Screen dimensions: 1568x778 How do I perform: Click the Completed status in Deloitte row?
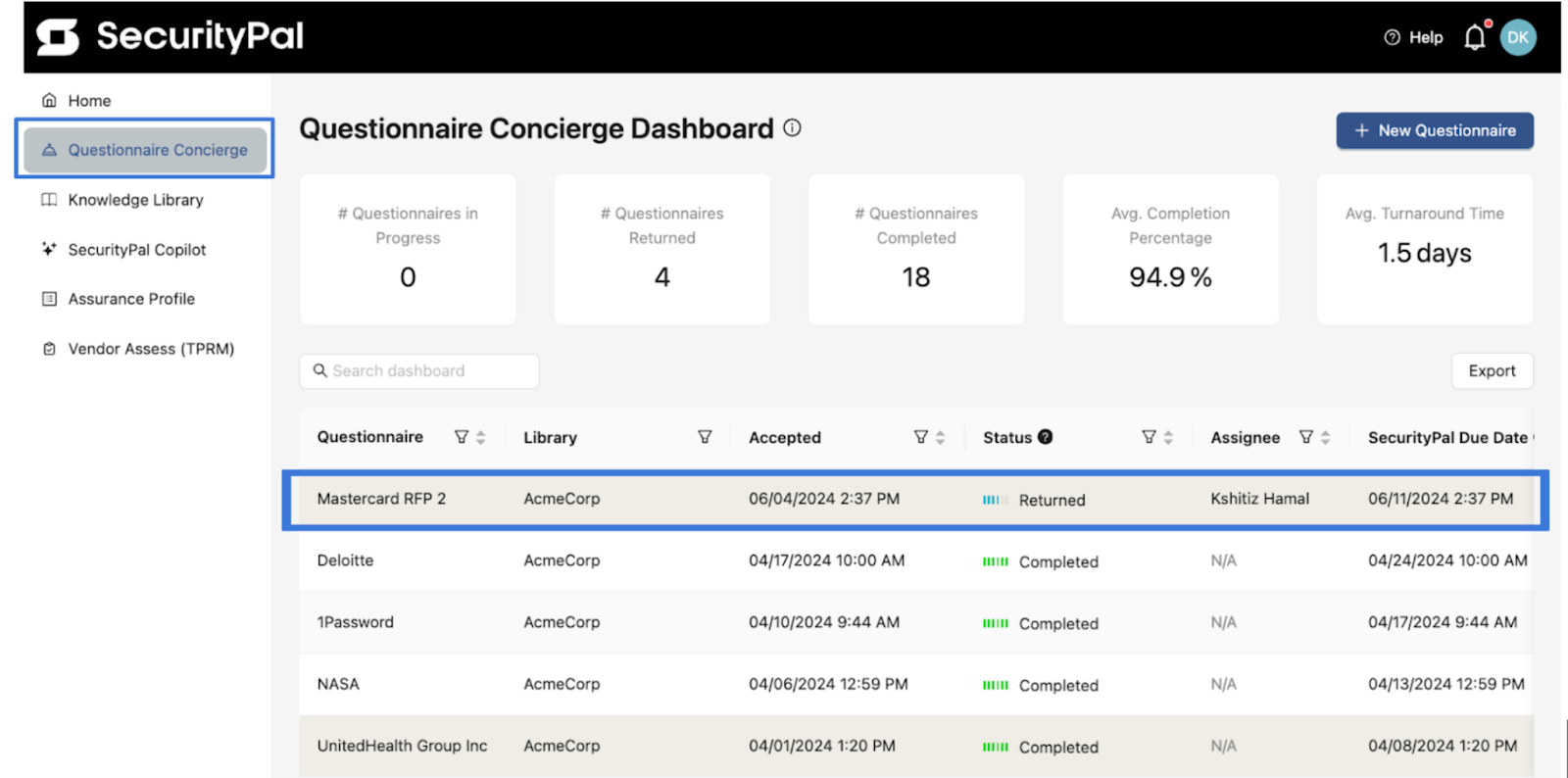[1041, 561]
